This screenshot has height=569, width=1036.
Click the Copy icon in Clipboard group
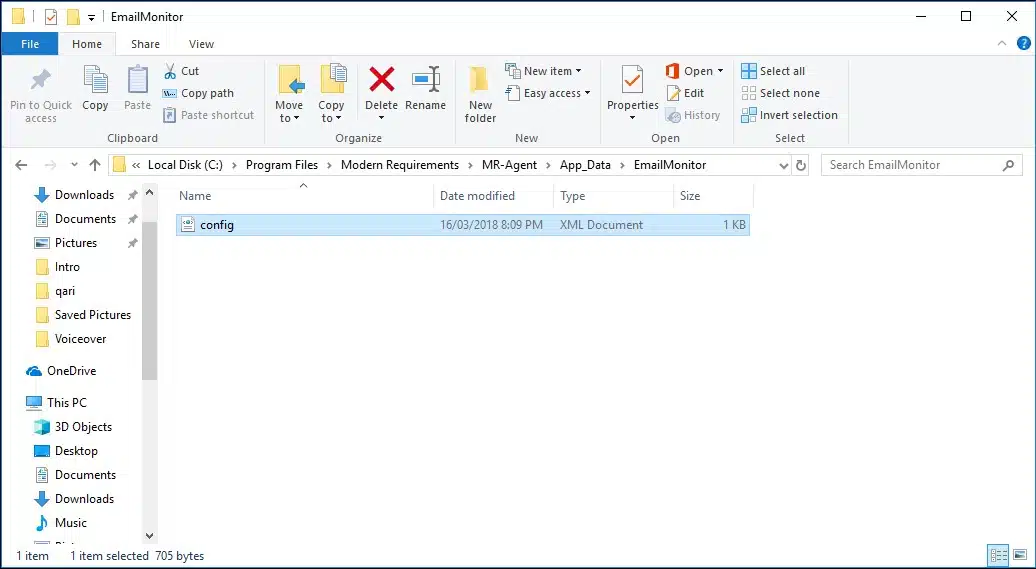click(95, 88)
